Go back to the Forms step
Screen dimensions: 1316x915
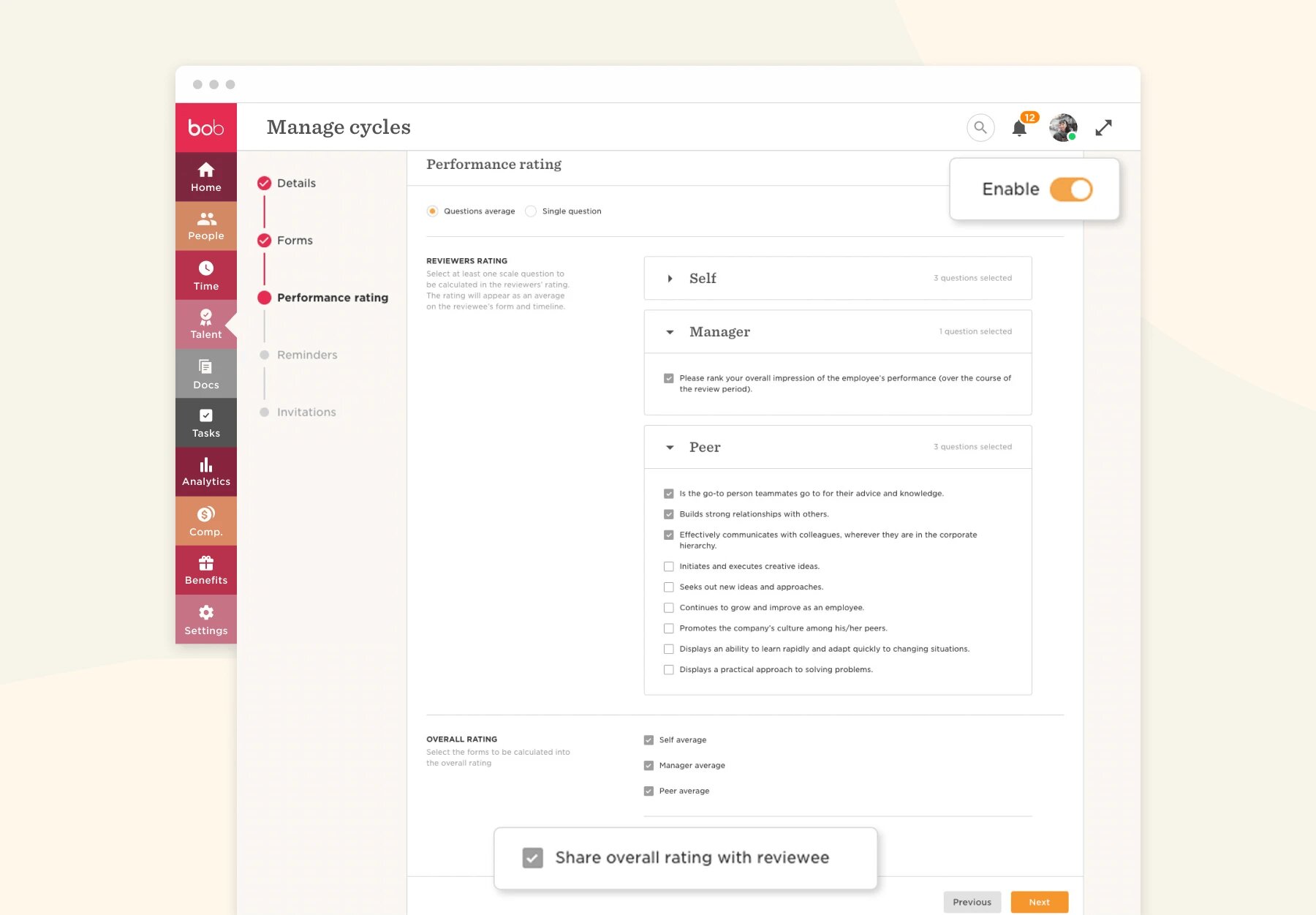[294, 241]
